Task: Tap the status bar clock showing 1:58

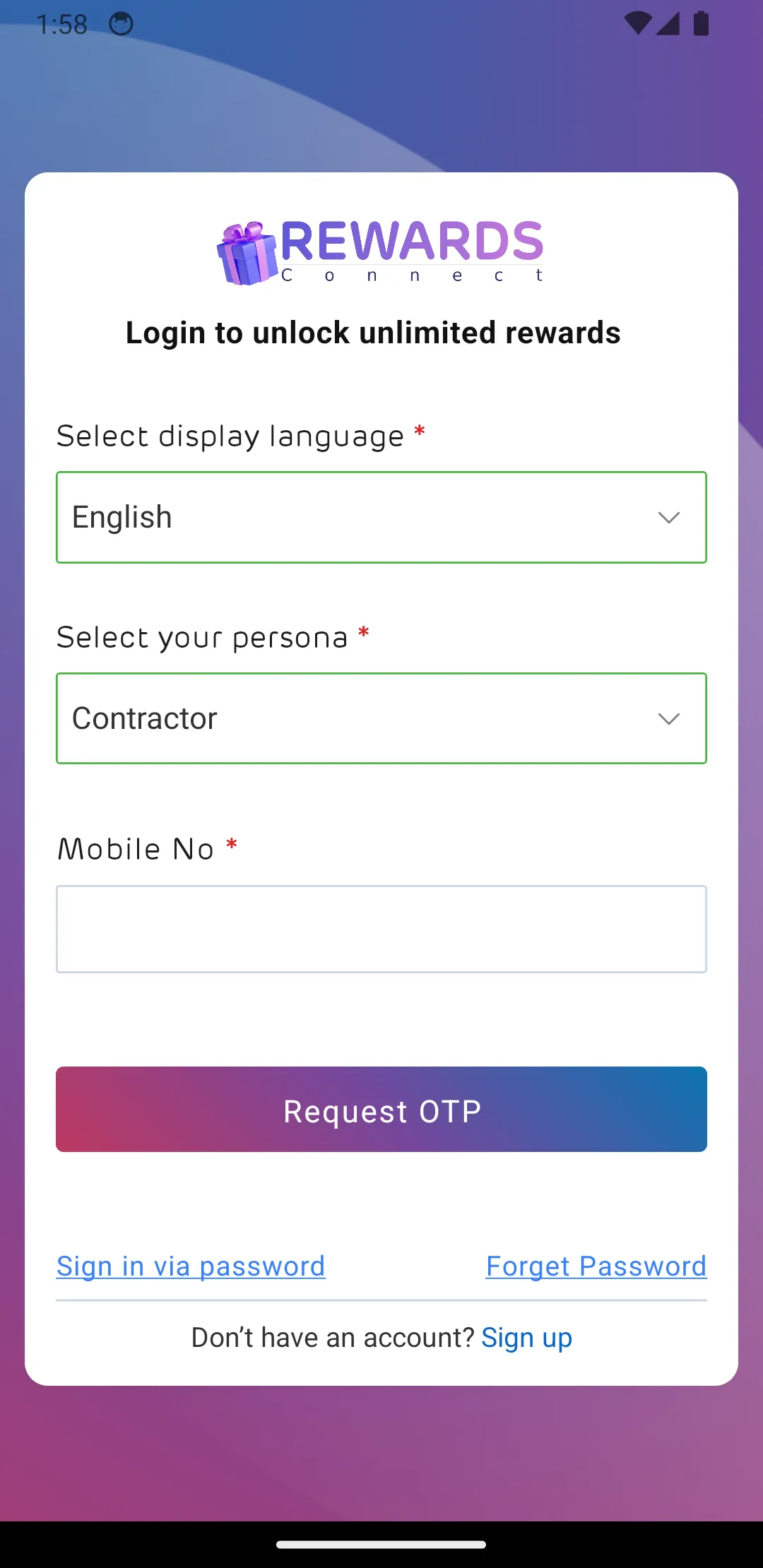Action: coord(62,25)
